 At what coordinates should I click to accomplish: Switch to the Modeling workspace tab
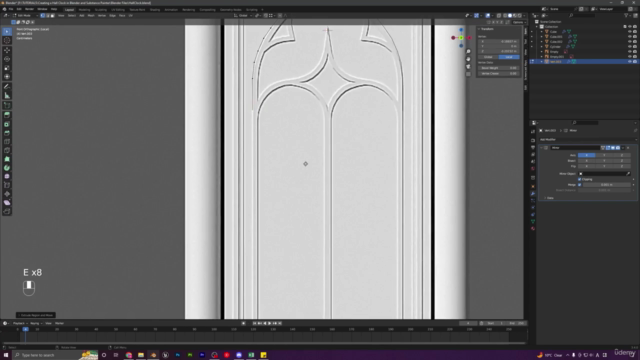(x=84, y=9)
